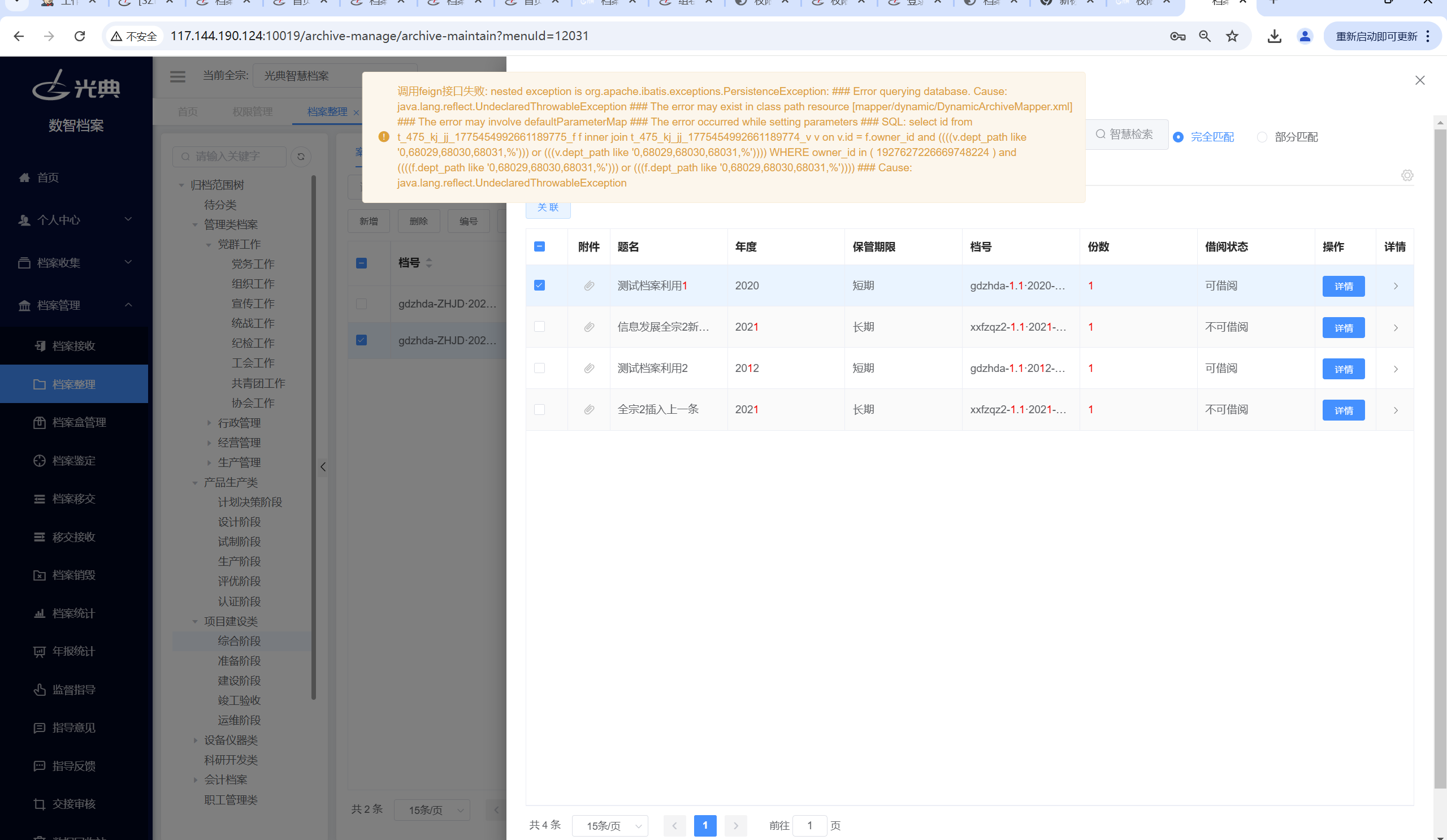Image resolution: width=1447 pixels, height=840 pixels.
Task: Uncheck the 测试档案利用1 row checkbox
Action: pos(539,285)
